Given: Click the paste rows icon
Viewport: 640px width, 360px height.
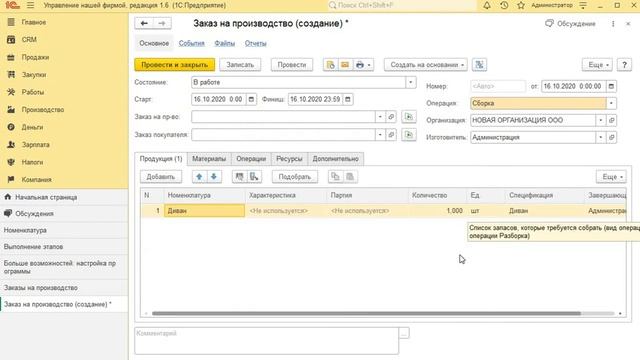Looking at the screenshot, I should click(x=350, y=177).
